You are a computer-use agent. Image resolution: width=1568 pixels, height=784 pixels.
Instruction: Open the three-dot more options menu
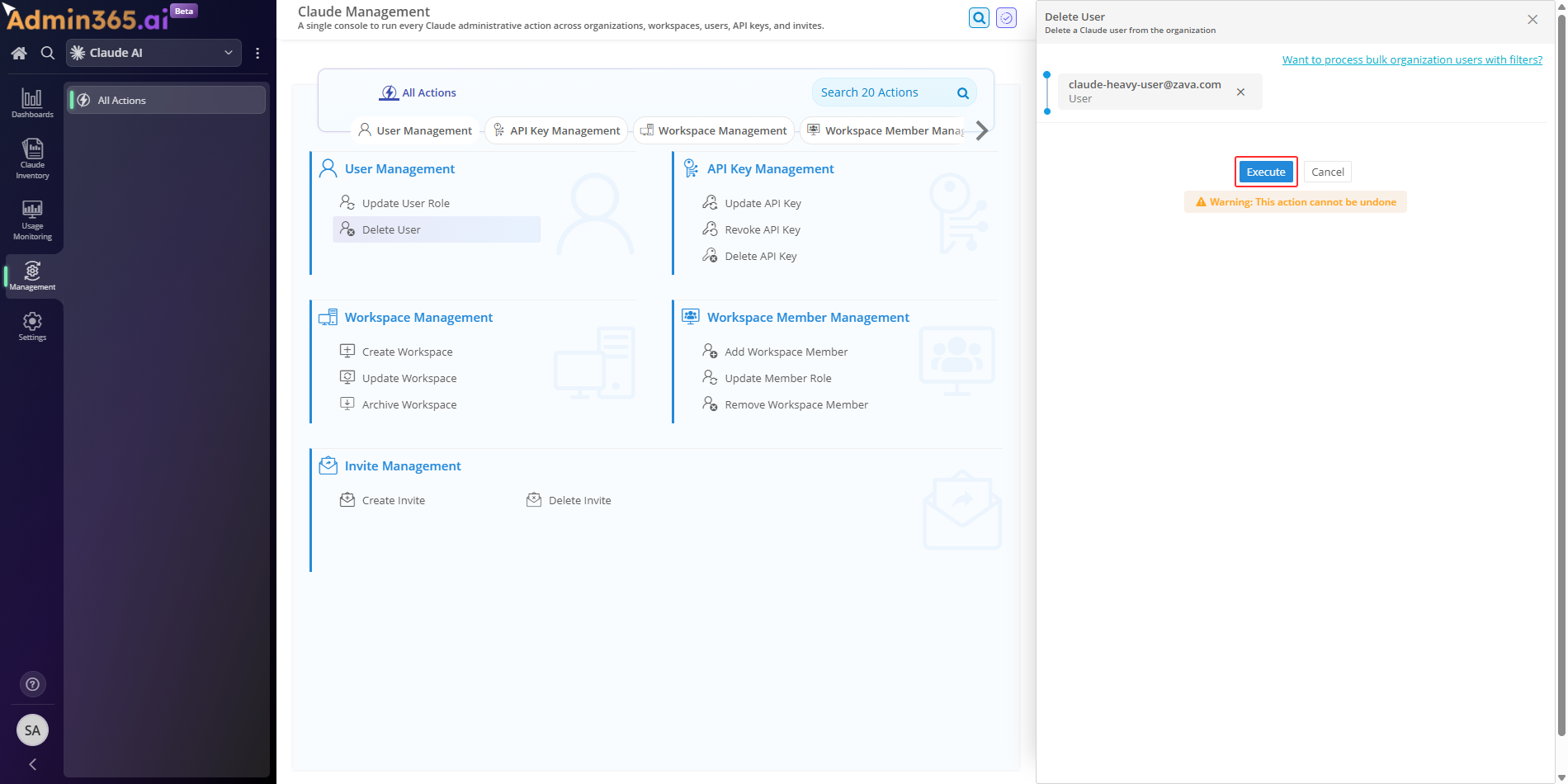(257, 53)
